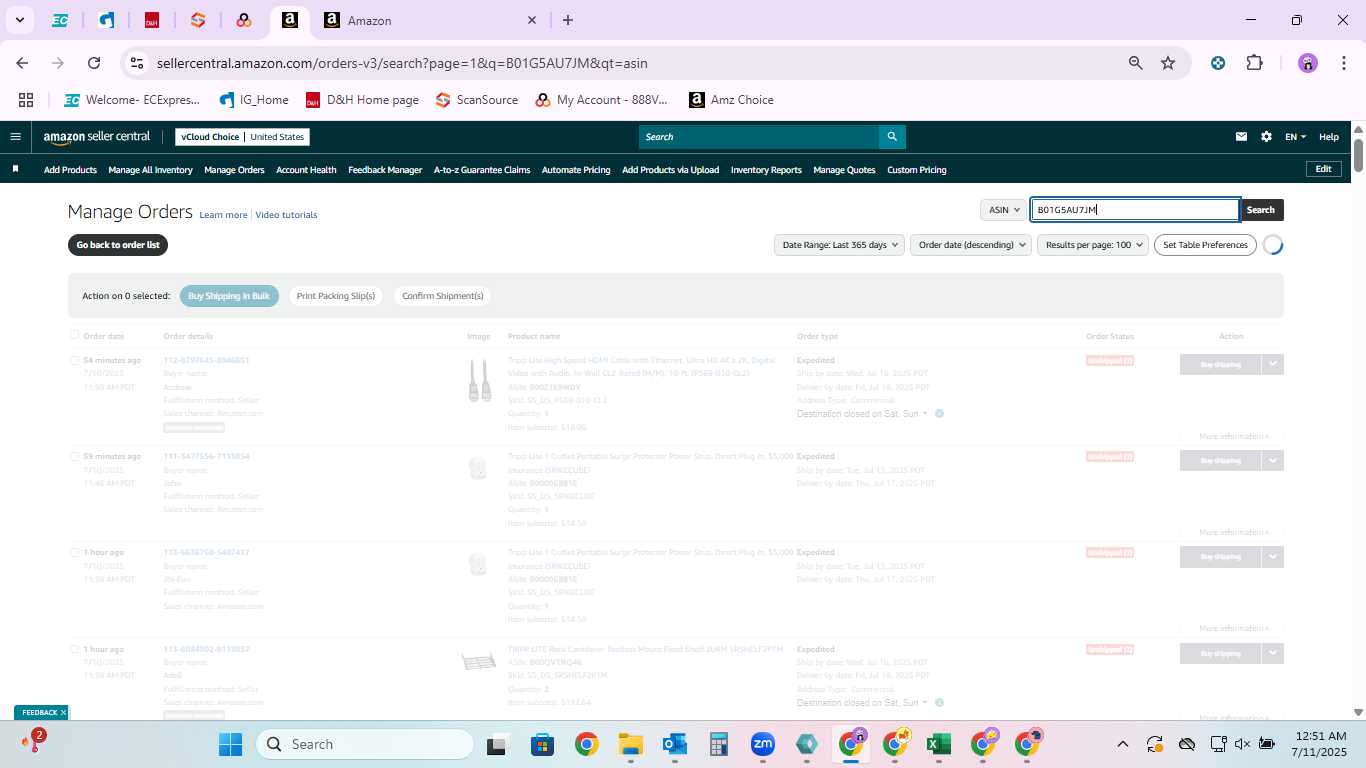Expand Buy shipping arrow for second order
The image size is (1366, 768).
1272,460
